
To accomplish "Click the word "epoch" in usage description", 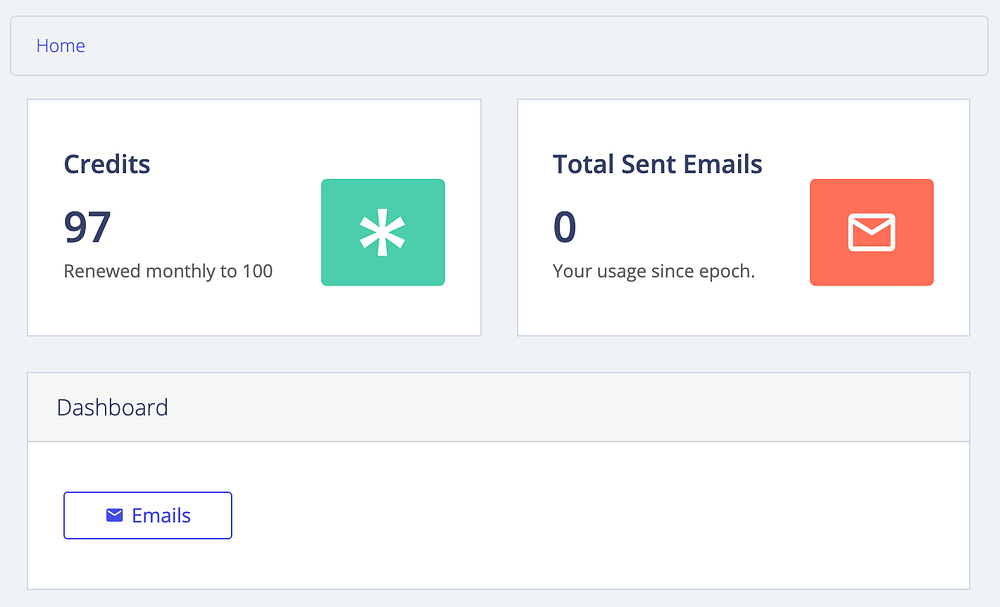I will tap(727, 272).
